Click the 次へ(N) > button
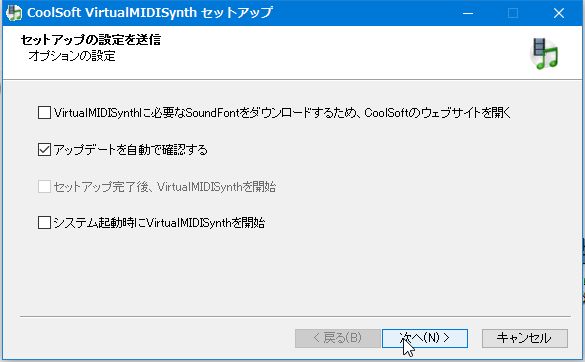The image size is (585, 362). click(x=425, y=338)
